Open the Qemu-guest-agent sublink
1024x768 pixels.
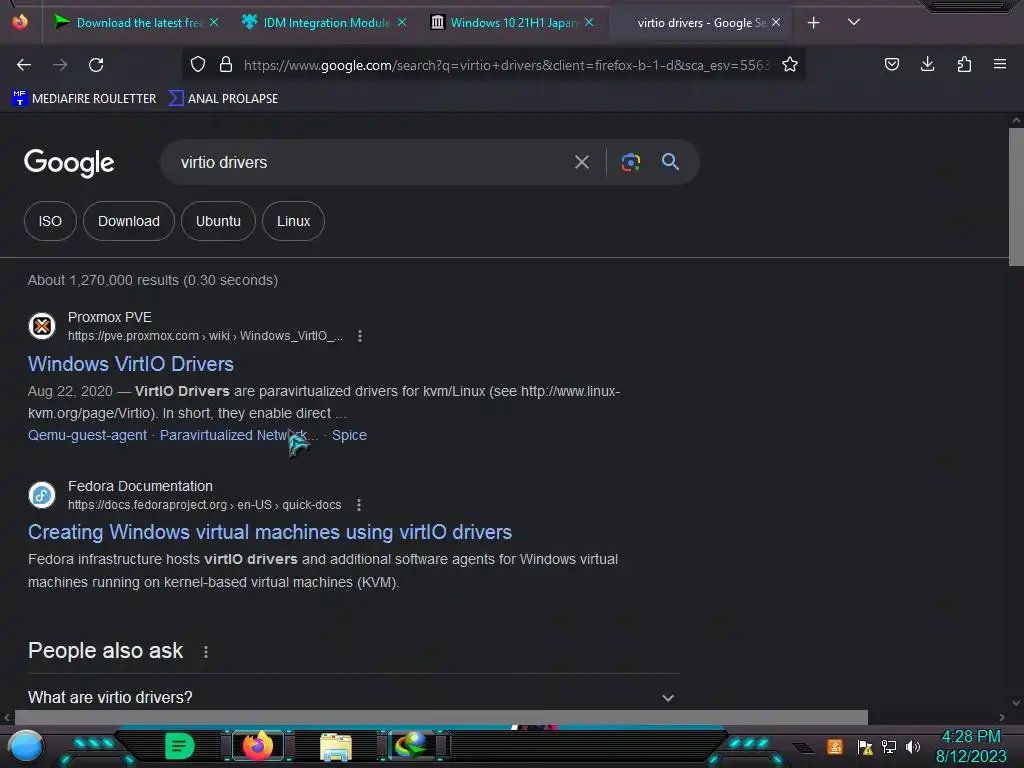tap(88, 436)
